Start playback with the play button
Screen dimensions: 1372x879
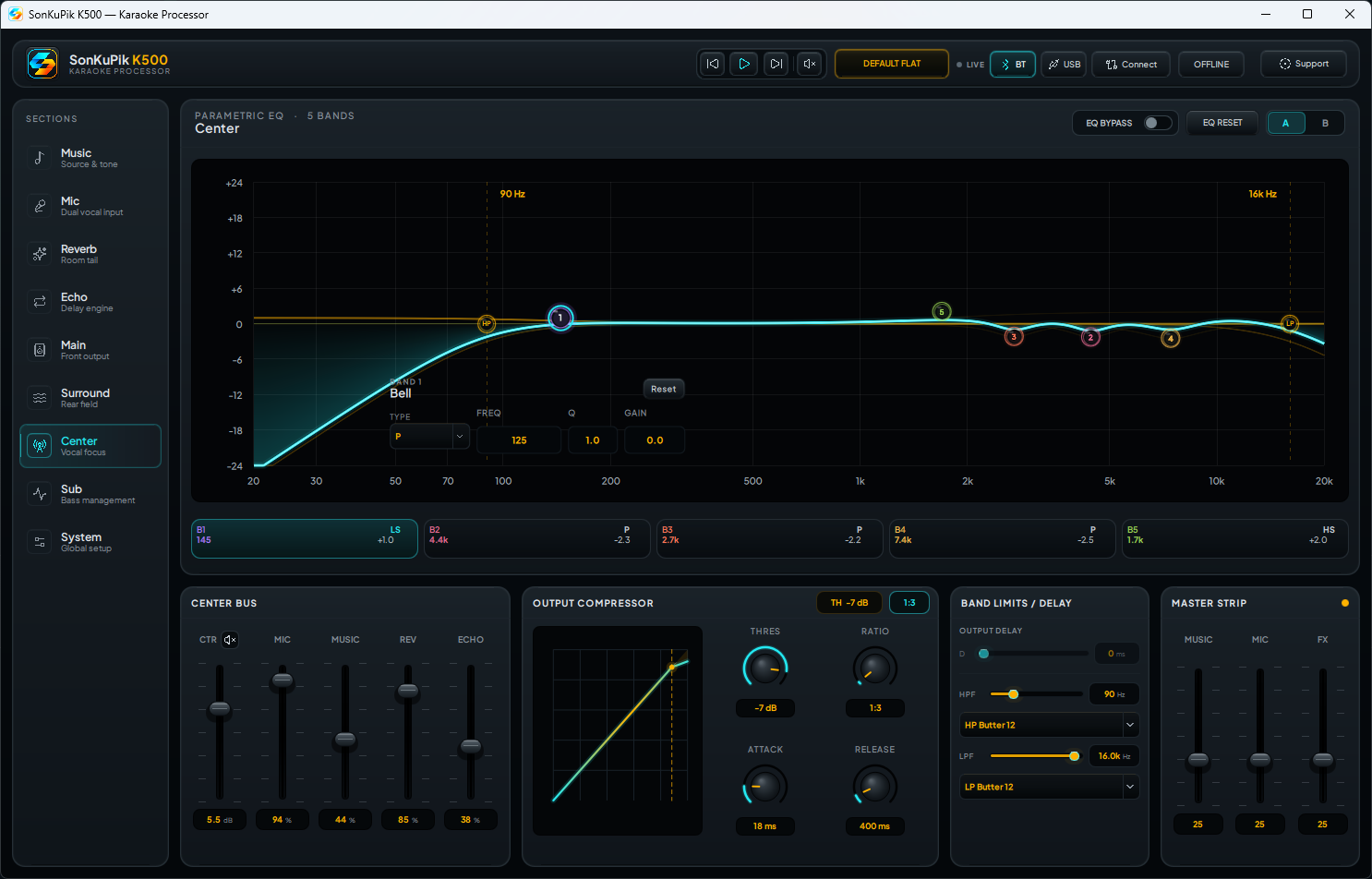click(x=744, y=64)
